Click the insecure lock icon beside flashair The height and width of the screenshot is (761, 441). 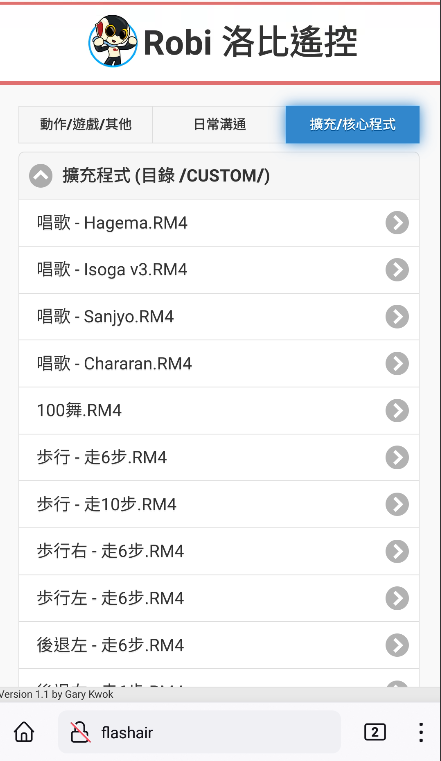coord(80,732)
